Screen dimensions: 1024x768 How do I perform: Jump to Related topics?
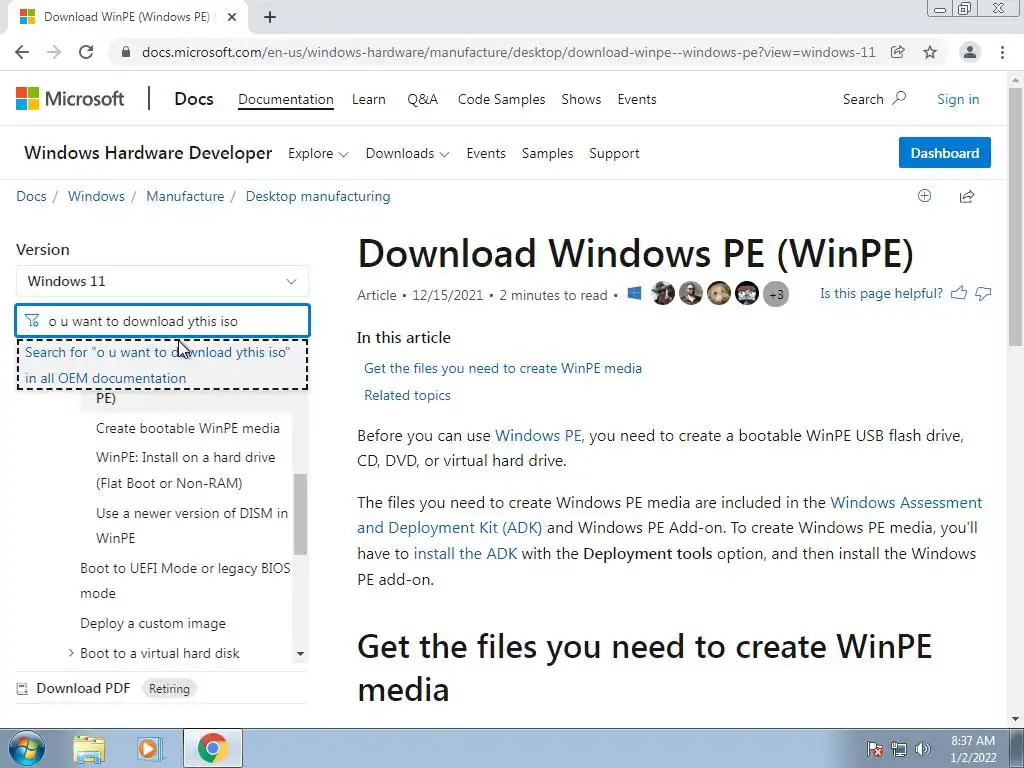407,395
